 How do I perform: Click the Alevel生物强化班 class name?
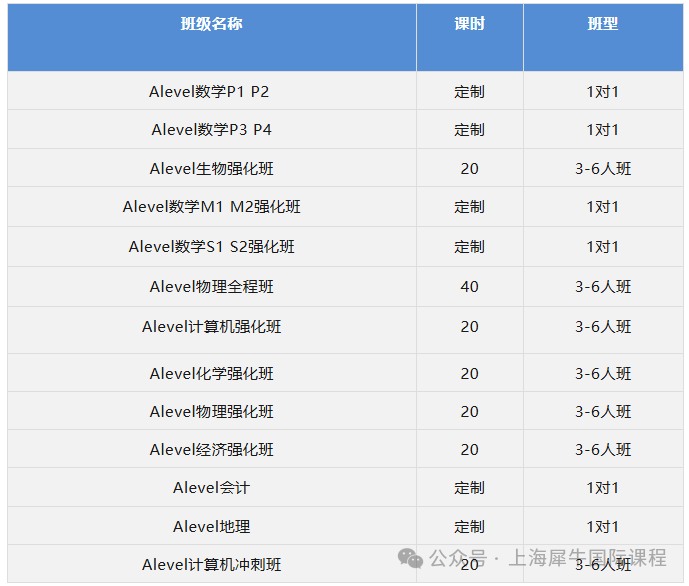211,169
